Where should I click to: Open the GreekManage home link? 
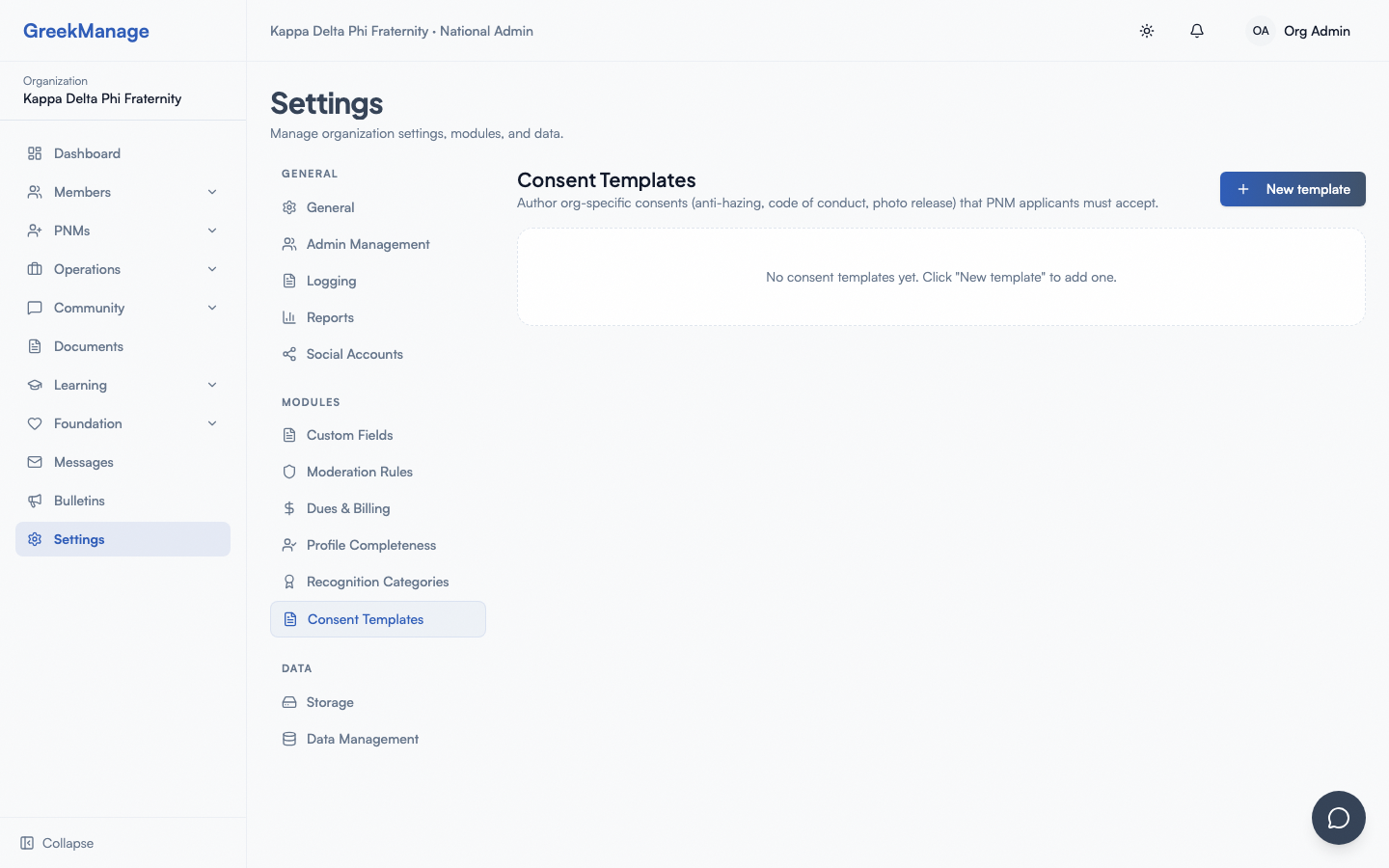86,31
